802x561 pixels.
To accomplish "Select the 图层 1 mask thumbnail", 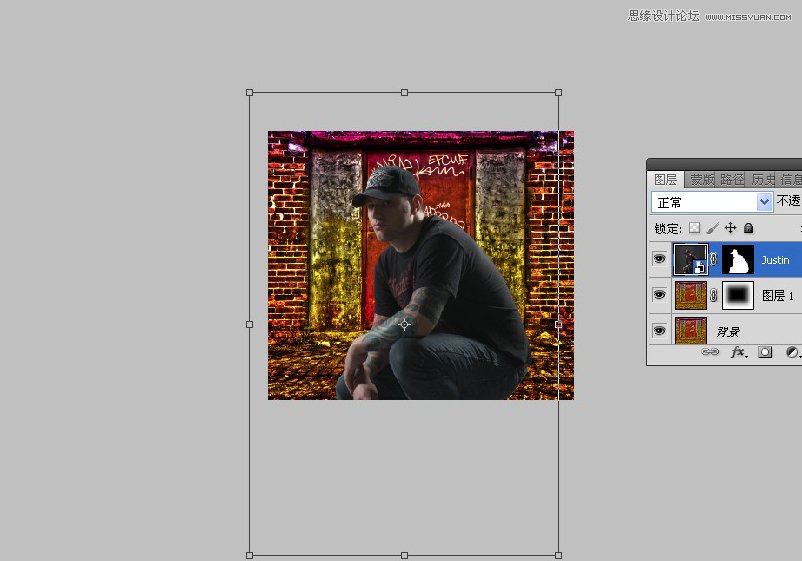I will [x=738, y=296].
